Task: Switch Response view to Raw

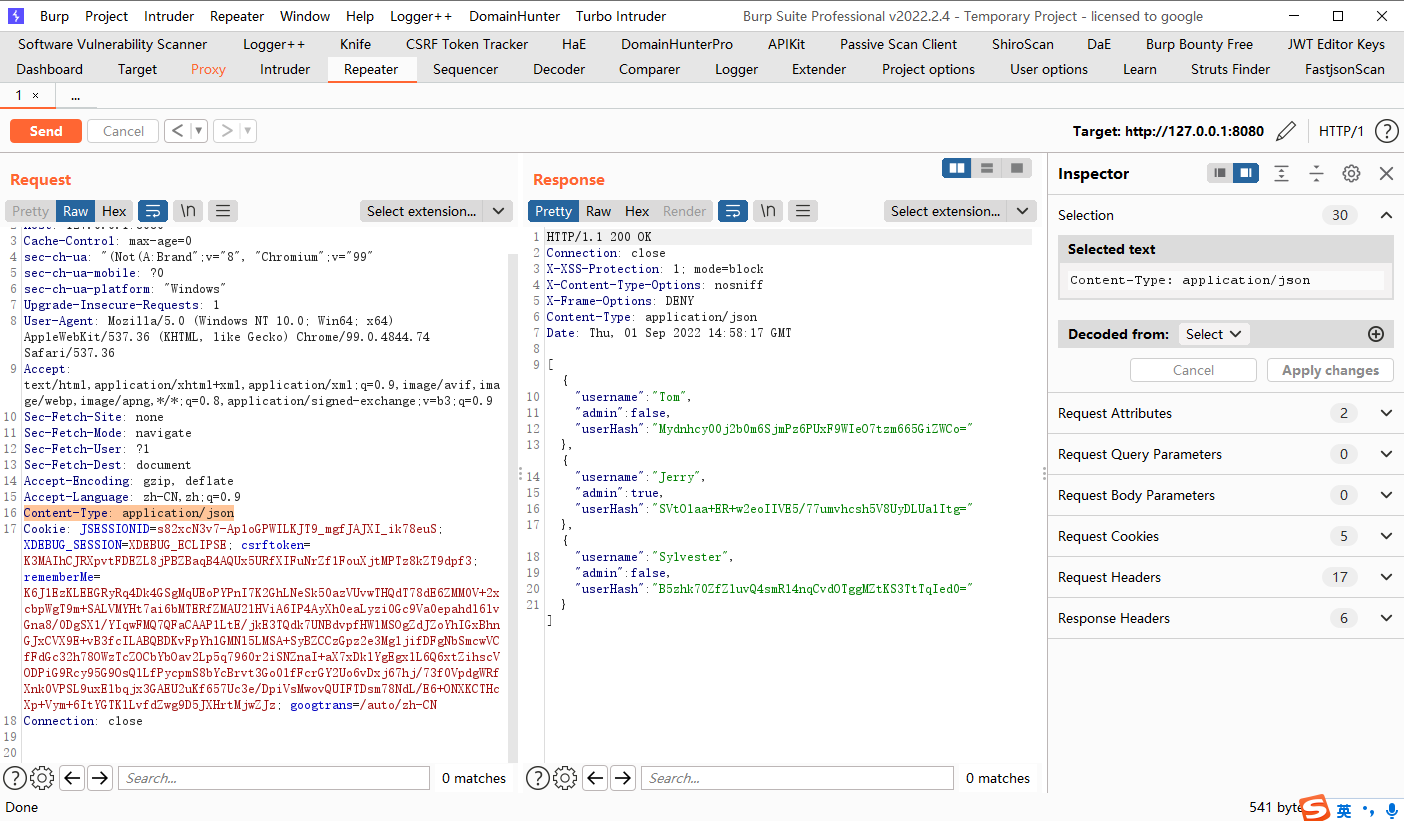Action: tap(598, 211)
